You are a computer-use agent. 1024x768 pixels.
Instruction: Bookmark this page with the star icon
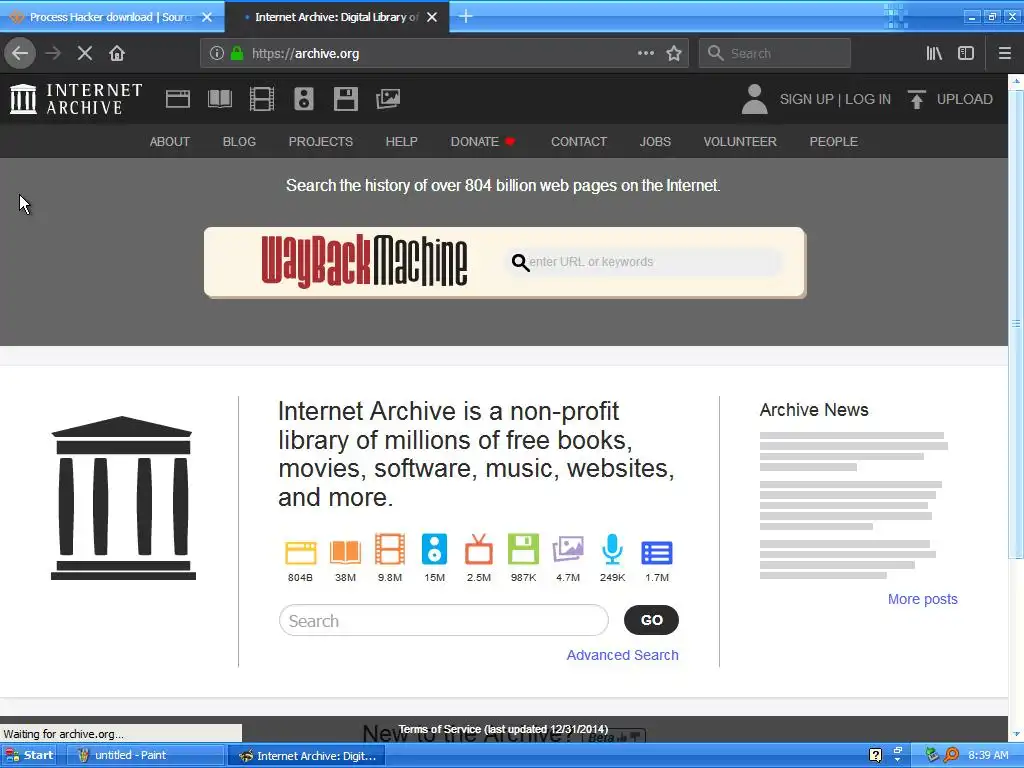click(674, 53)
